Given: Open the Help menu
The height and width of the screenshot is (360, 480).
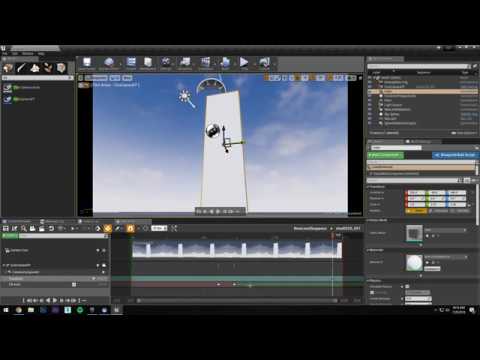Looking at the screenshot, I should (x=41, y=53).
